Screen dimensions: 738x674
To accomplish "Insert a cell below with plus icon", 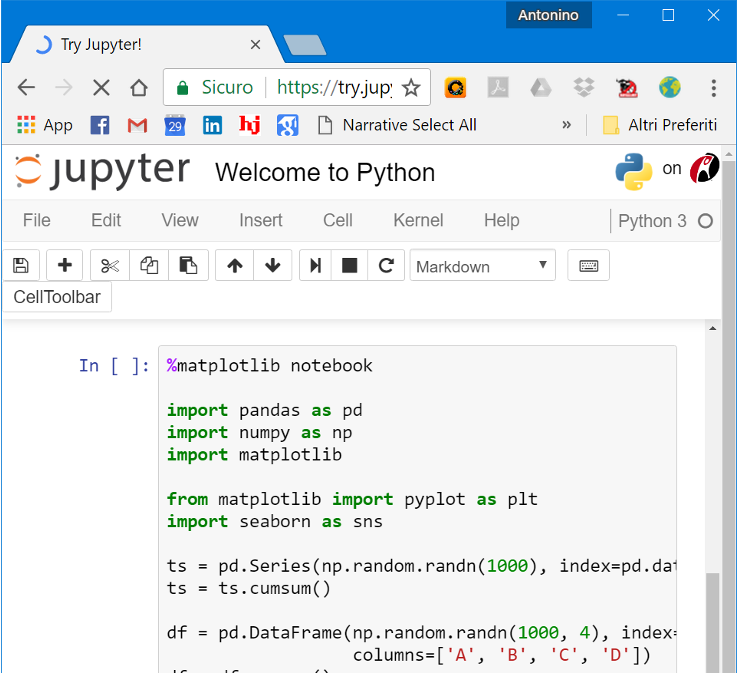I will click(x=65, y=265).
